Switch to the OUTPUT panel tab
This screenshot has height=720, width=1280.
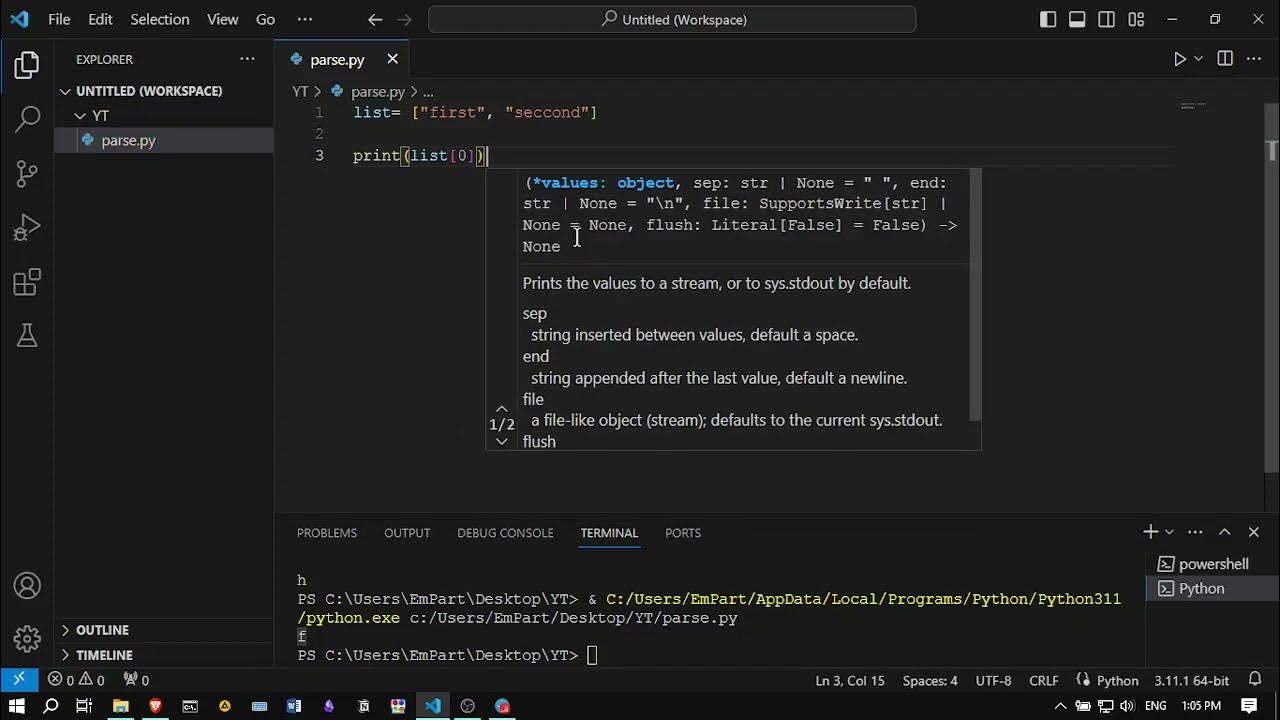tap(407, 533)
